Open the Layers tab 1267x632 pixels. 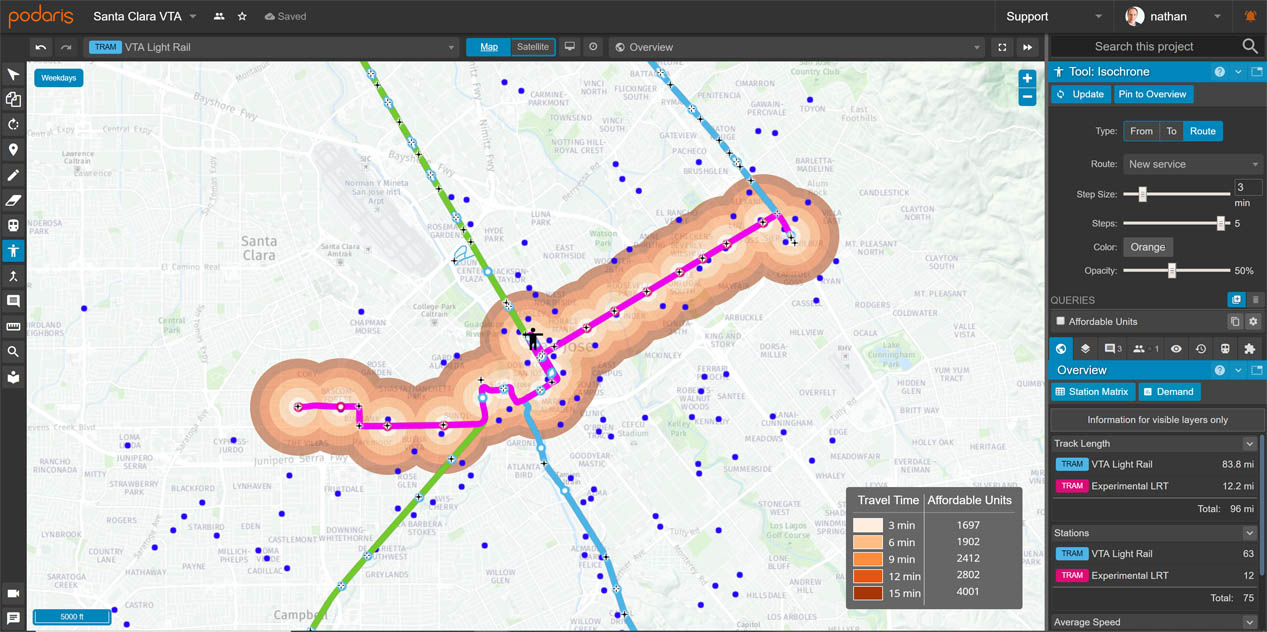coord(1085,349)
